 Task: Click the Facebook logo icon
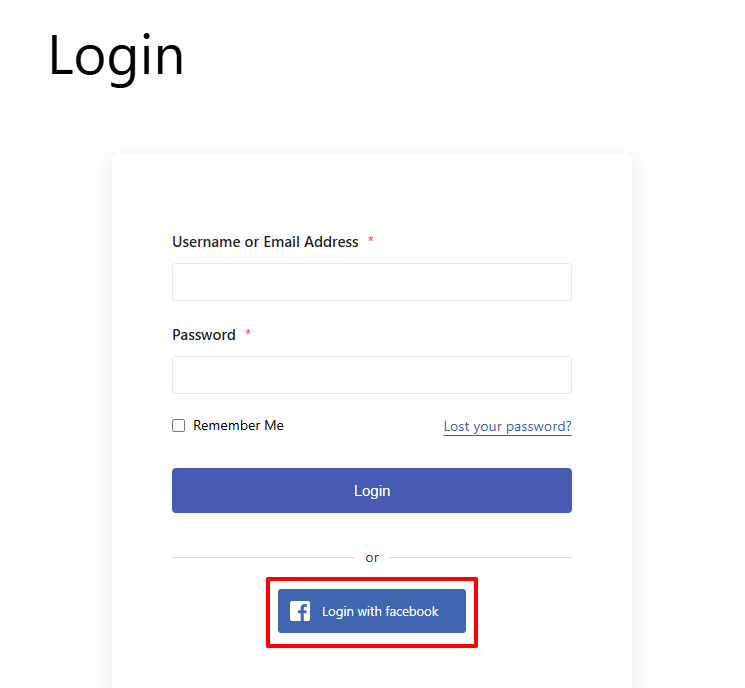coord(300,611)
